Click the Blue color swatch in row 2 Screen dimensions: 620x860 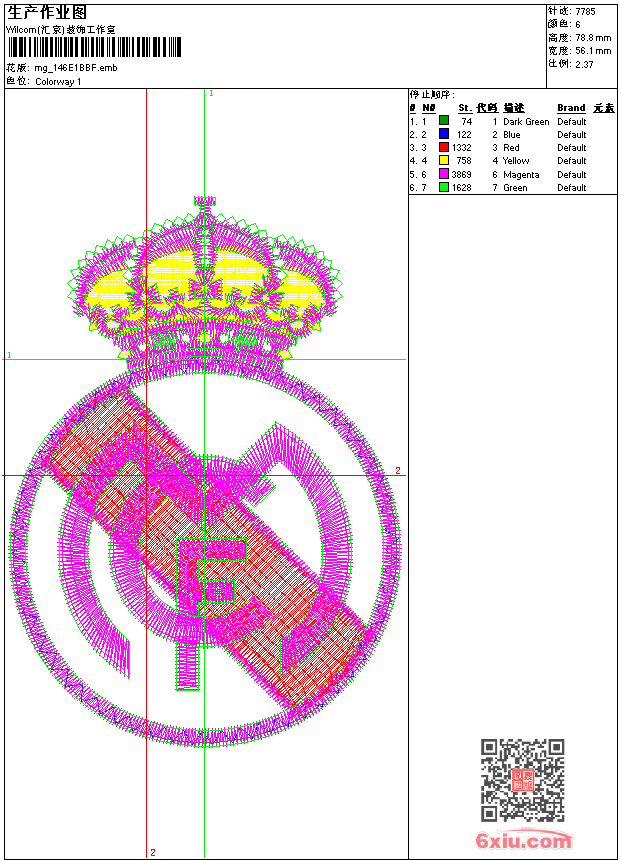click(444, 134)
